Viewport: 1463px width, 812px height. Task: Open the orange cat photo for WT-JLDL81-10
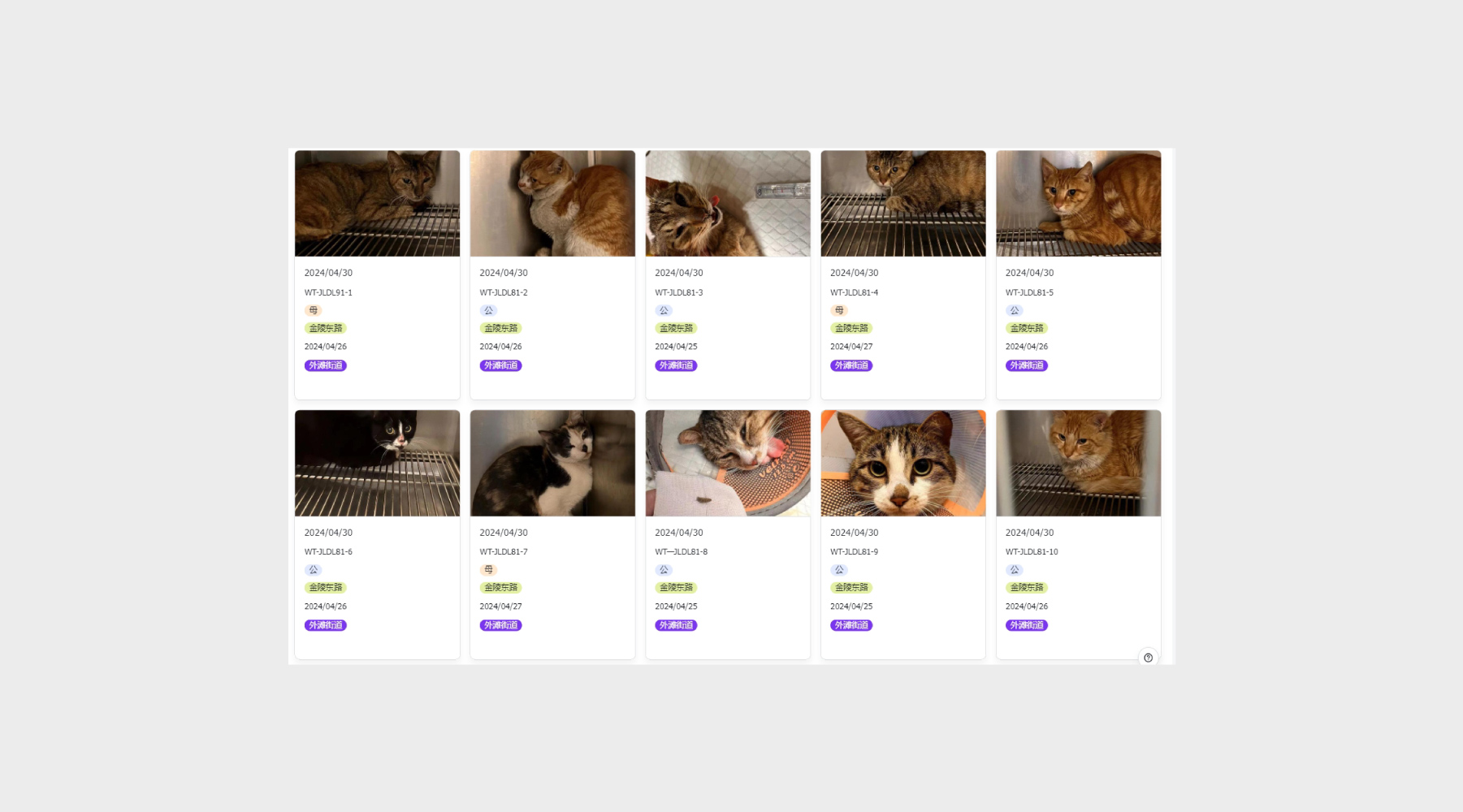[x=1078, y=463]
